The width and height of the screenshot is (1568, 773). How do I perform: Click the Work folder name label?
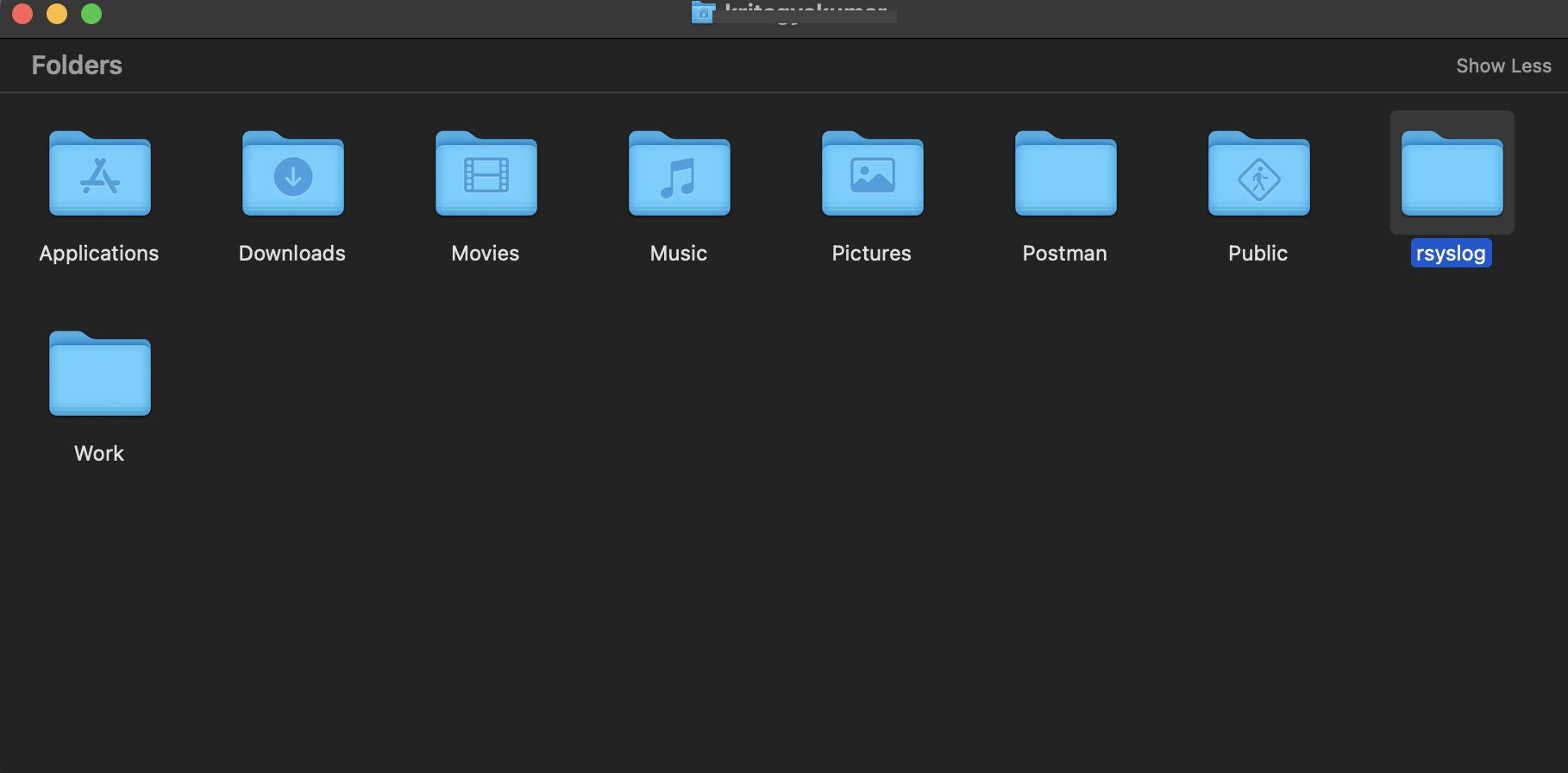pos(99,454)
